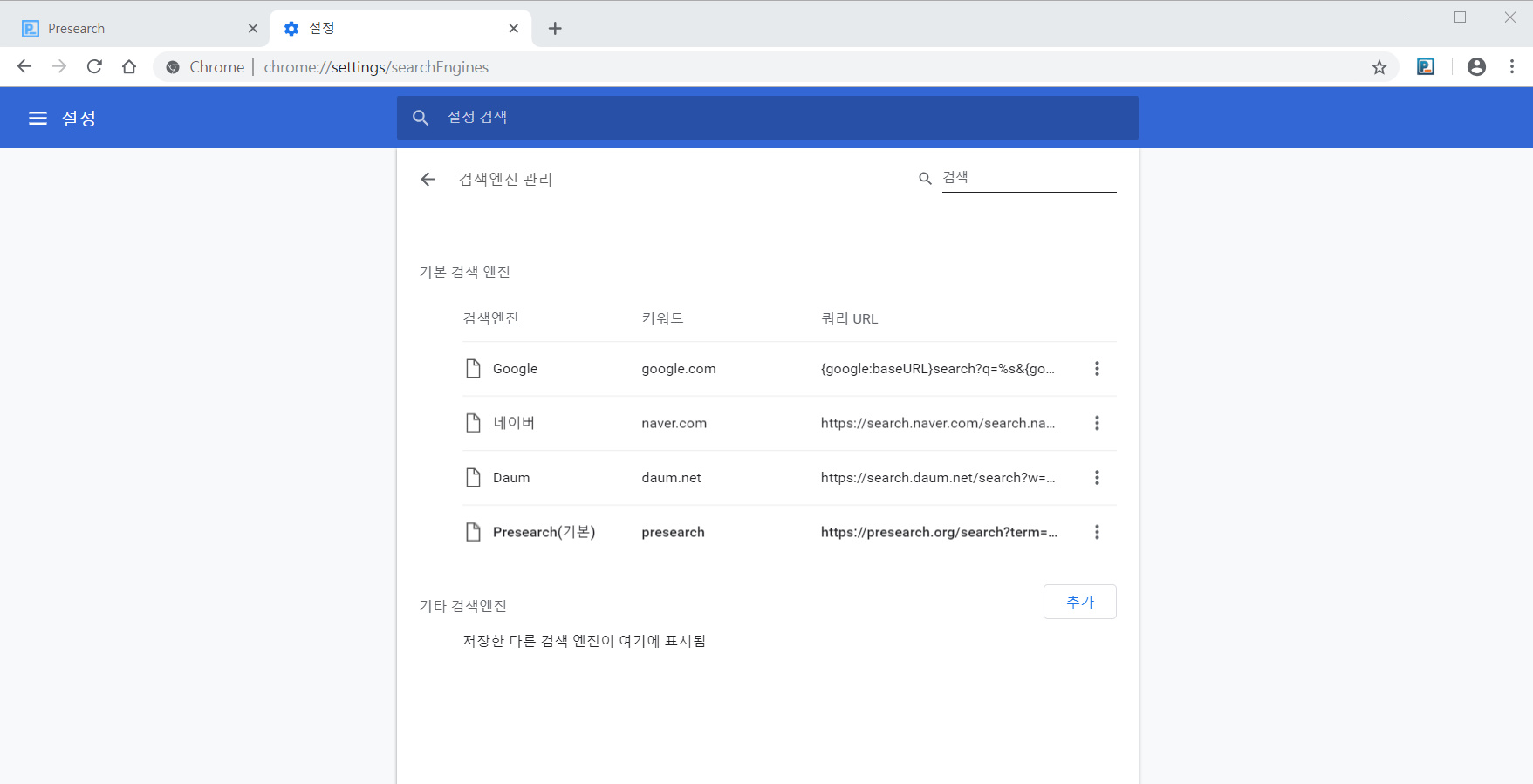Focus the 검색 engine filter field
Viewport: 1533px width, 784px height.
[1030, 178]
